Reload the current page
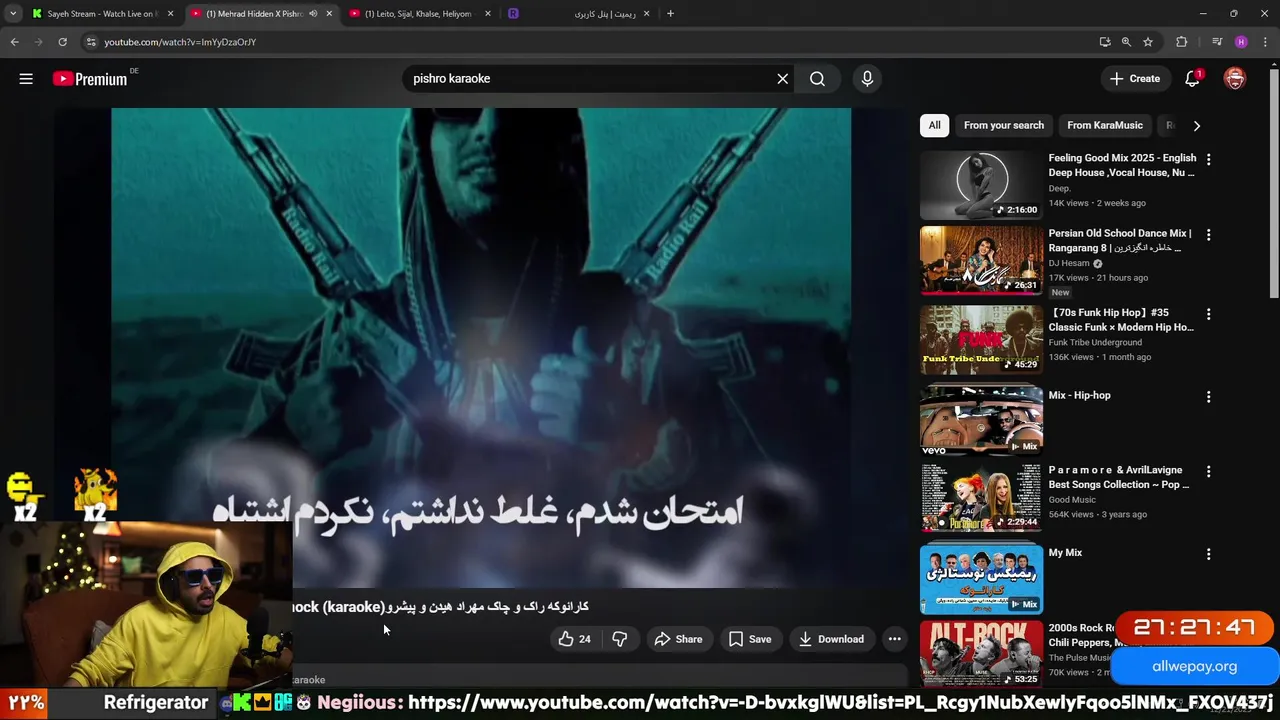This screenshot has height=720, width=1280. (62, 42)
